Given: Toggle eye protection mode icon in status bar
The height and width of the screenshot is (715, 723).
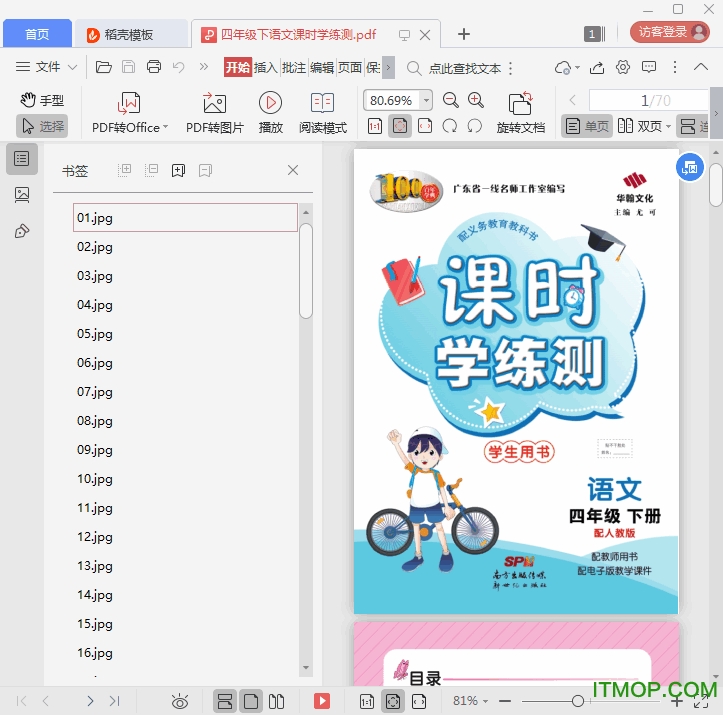Looking at the screenshot, I should pos(180,702).
